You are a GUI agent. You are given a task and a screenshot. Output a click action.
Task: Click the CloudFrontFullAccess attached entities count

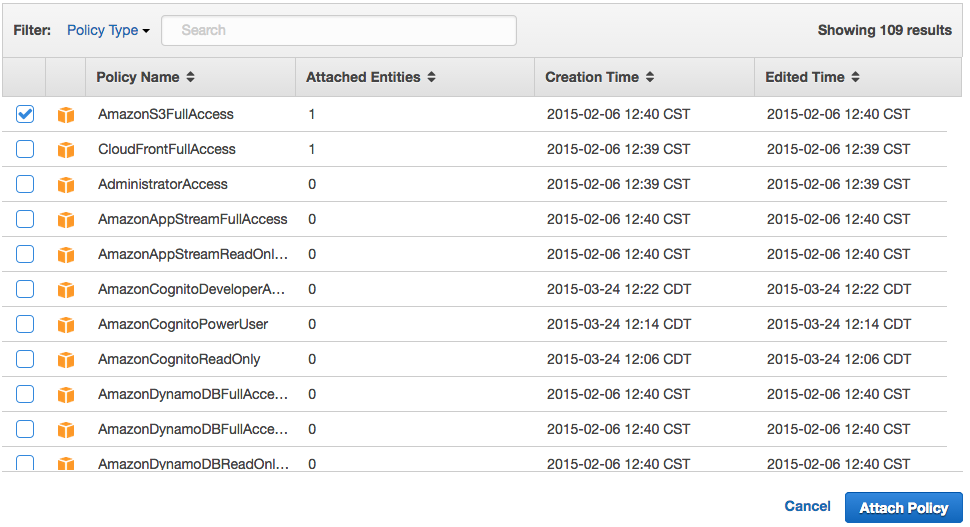pos(312,149)
